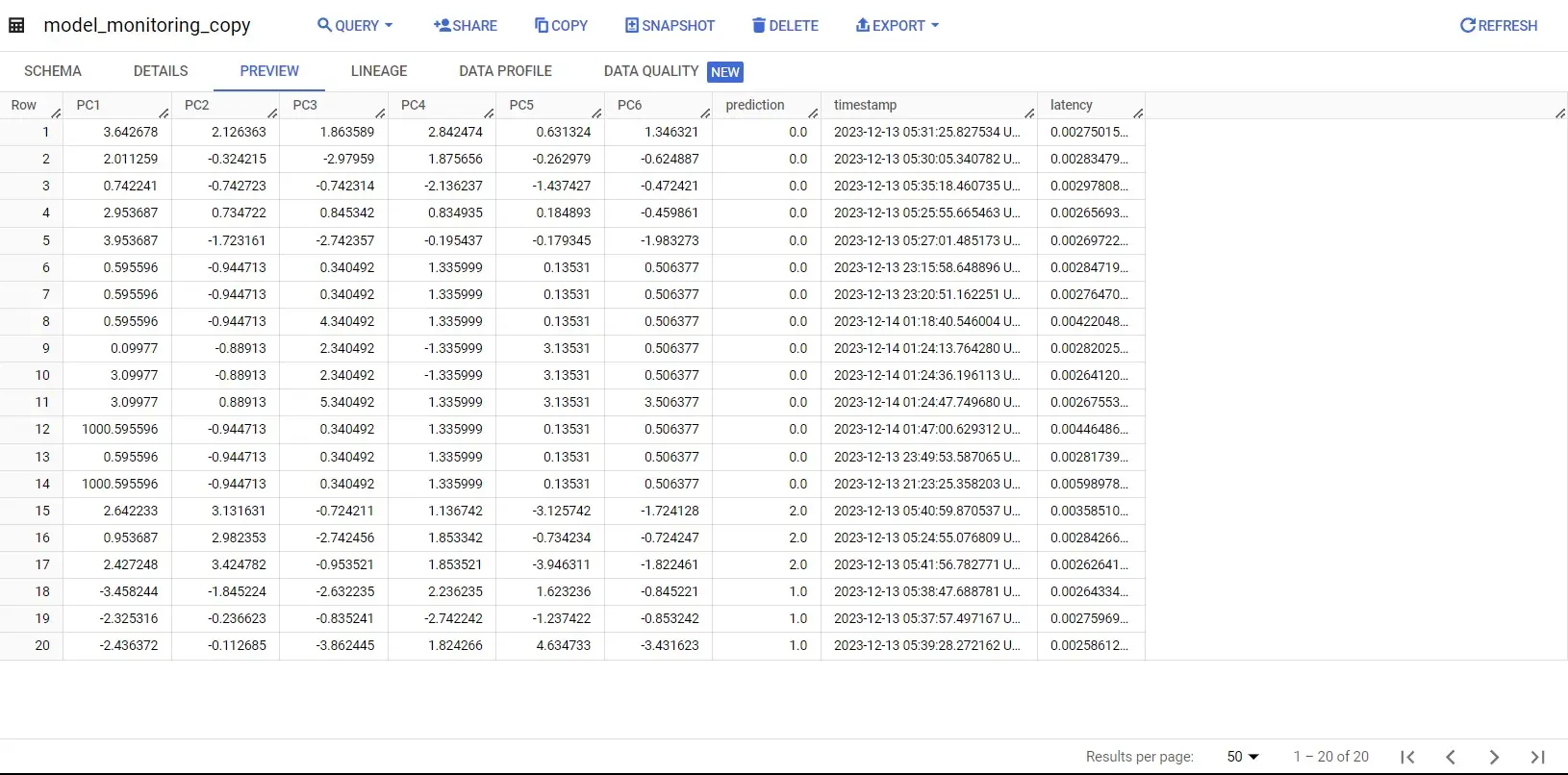The image size is (1568, 775).
Task: Jump to the first page of results
Action: (1407, 757)
